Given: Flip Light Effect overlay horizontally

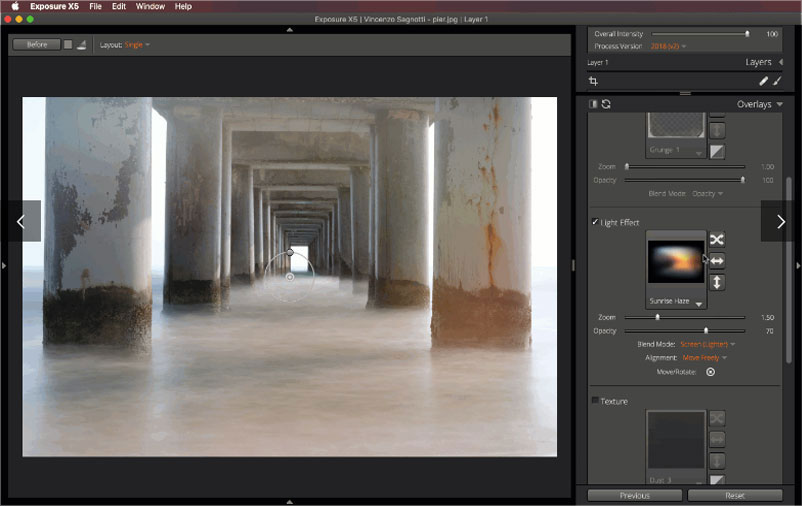Looking at the screenshot, I should point(717,261).
